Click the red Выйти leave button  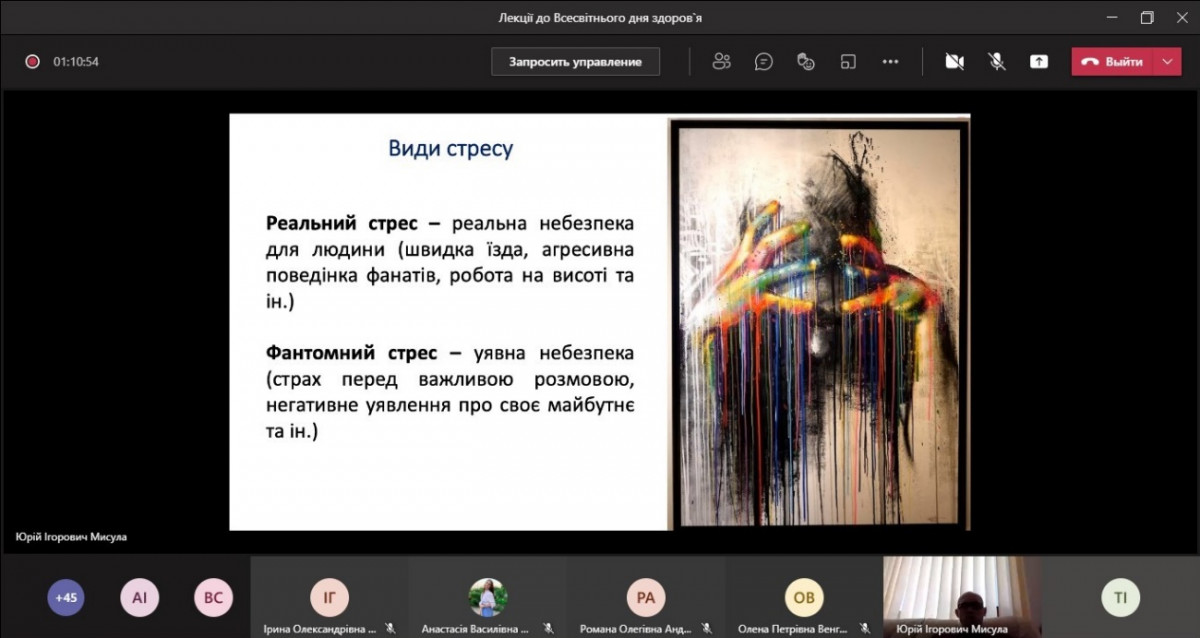click(x=1113, y=62)
